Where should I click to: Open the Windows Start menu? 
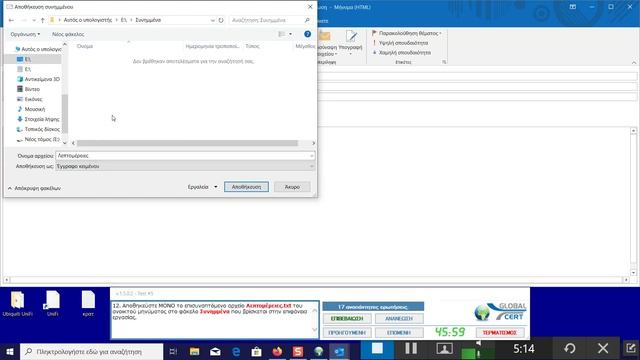(x=10, y=351)
